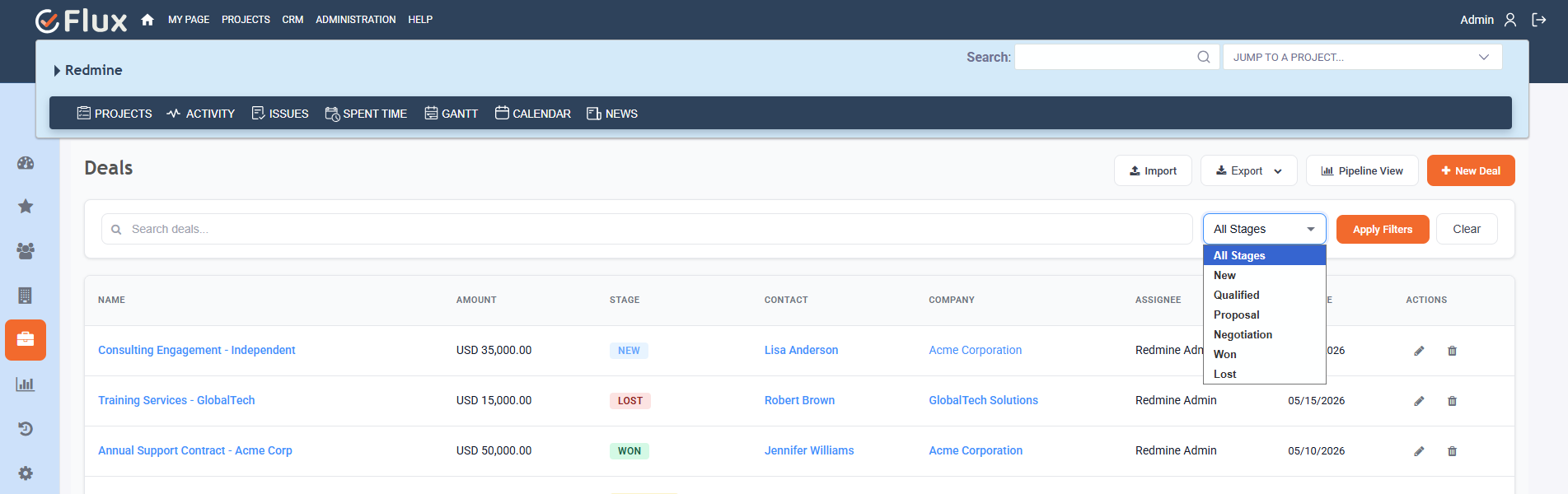Screen dimensions: 1568x494
Task: Select the Proposal stage option
Action: pos(1264,315)
